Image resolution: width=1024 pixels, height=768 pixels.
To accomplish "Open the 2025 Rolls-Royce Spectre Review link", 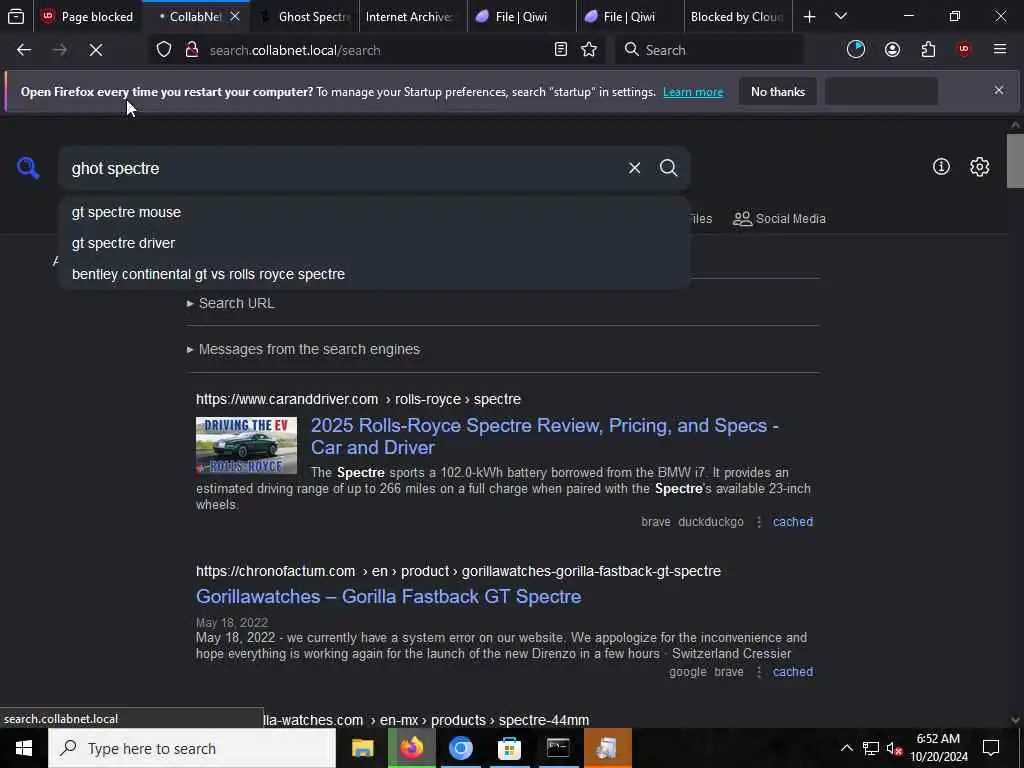I will point(545,436).
